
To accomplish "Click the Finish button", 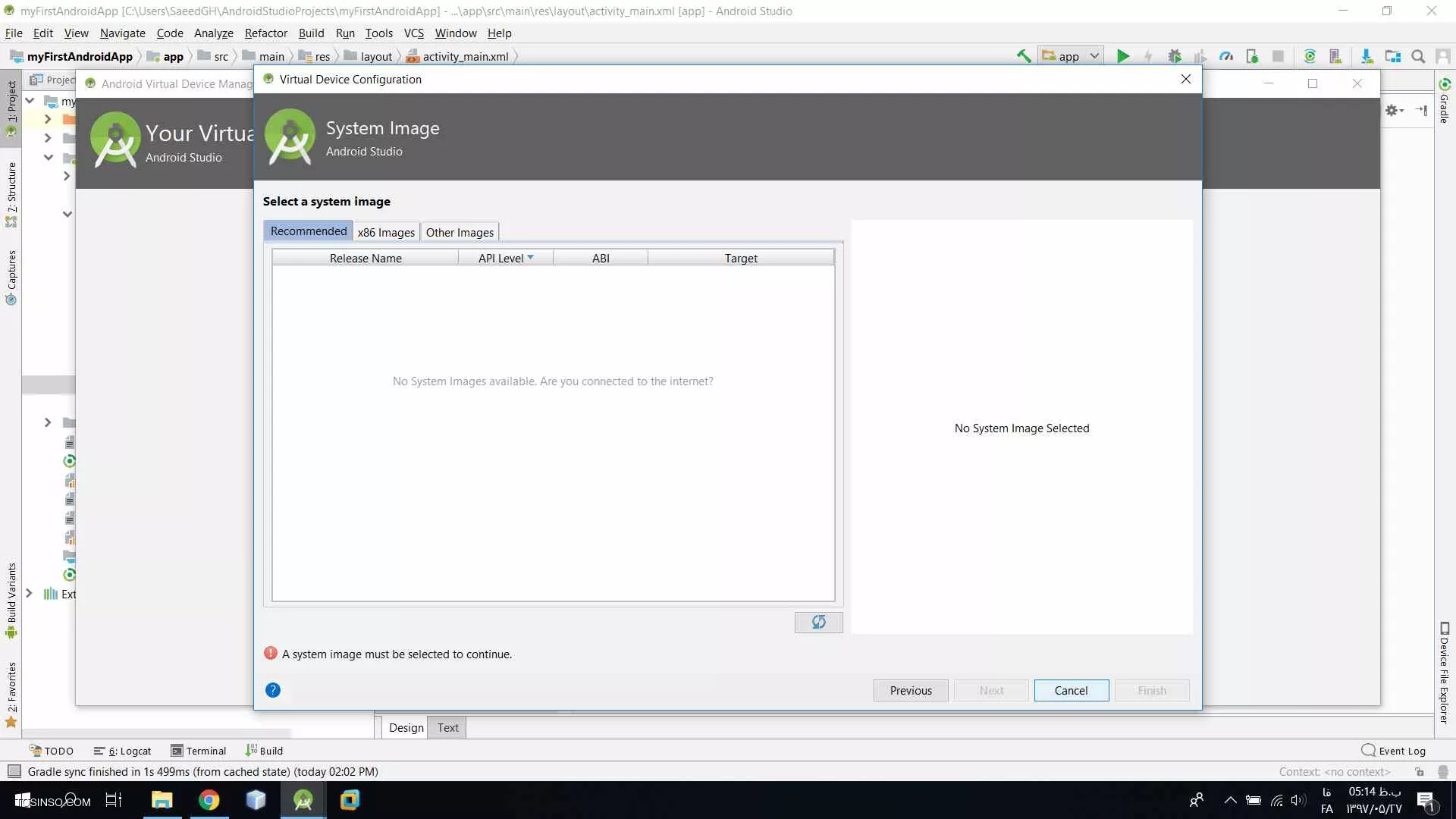I will click(x=1152, y=690).
